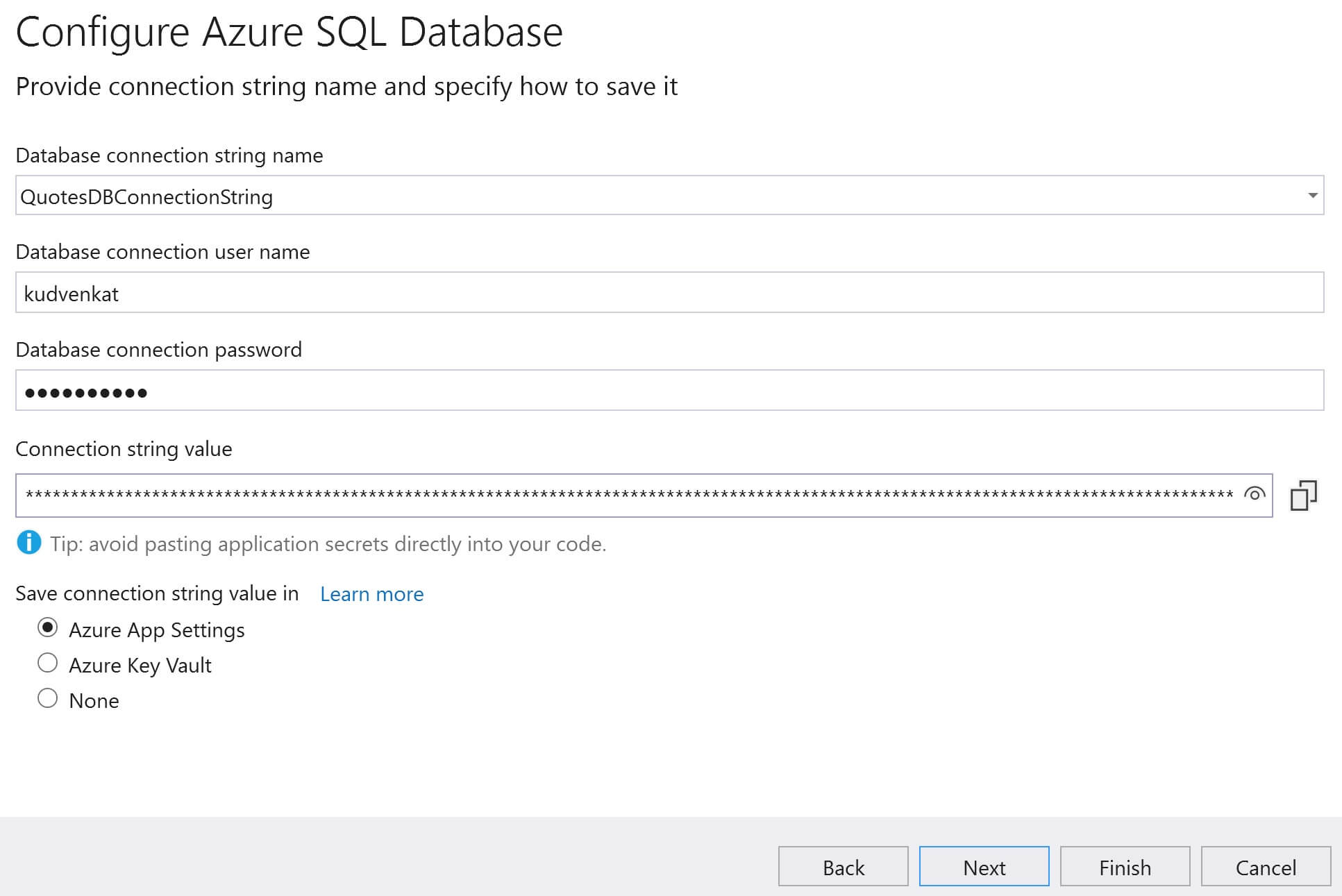Cancel the Azure SQL configuration
Image resolution: width=1342 pixels, height=896 pixels.
[x=1266, y=866]
